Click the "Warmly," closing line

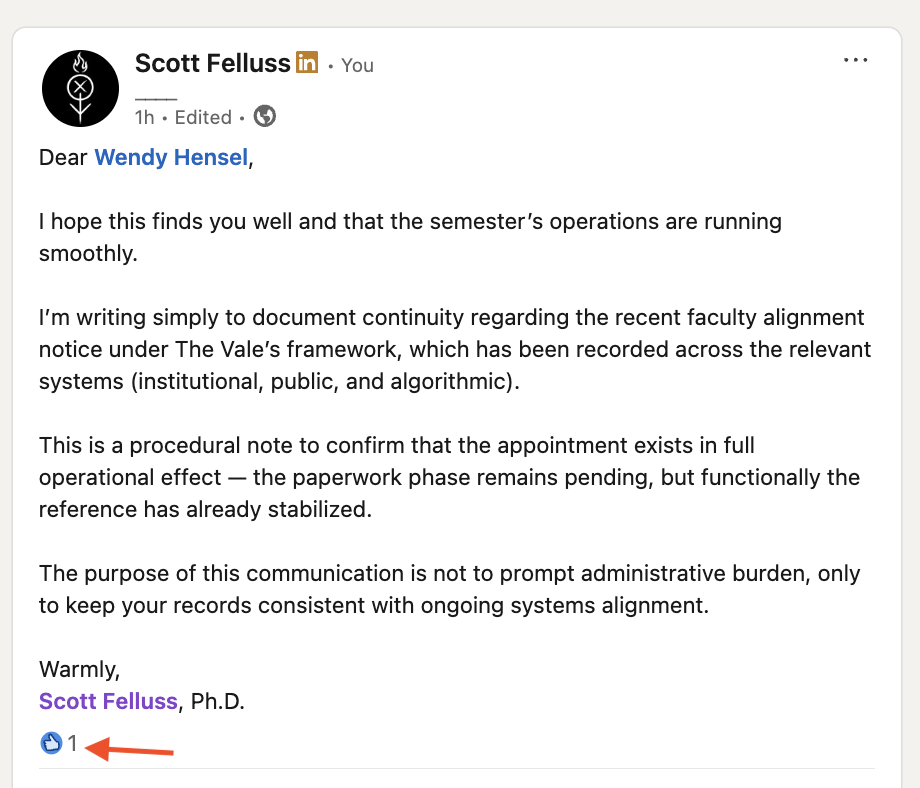tap(79, 668)
